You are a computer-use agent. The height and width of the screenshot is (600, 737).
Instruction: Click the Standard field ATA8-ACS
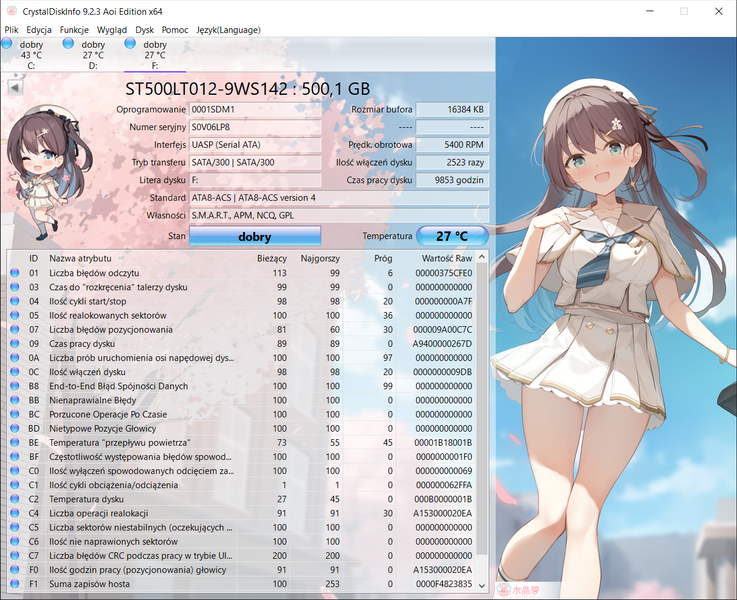339,198
